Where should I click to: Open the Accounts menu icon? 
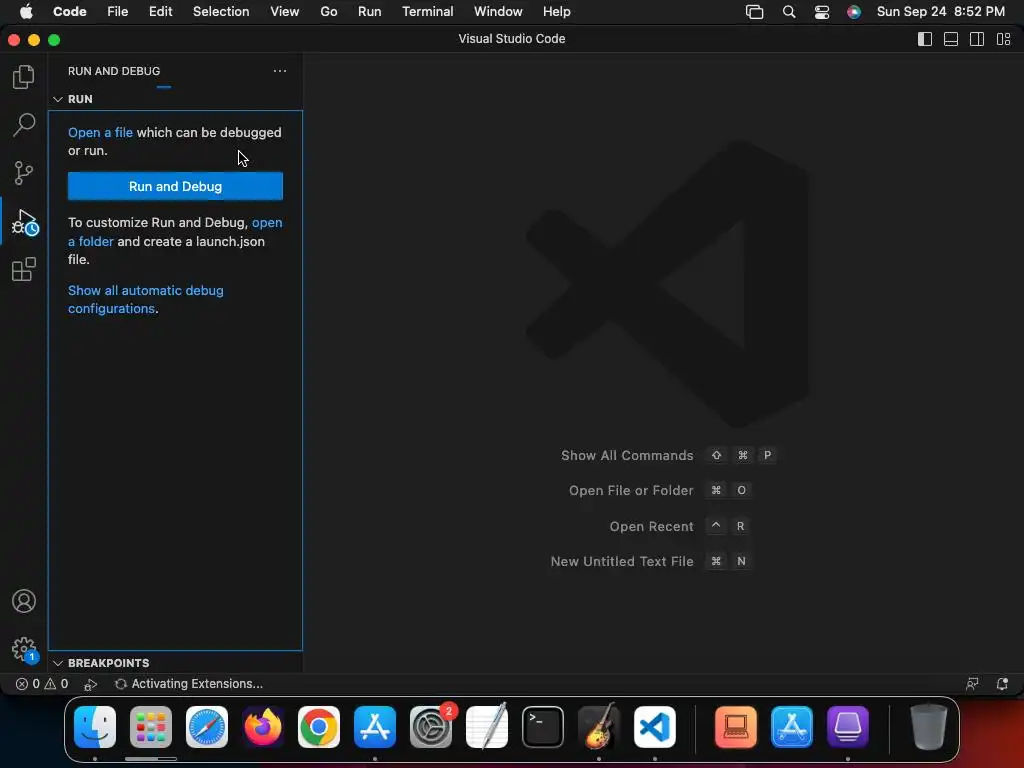click(24, 601)
